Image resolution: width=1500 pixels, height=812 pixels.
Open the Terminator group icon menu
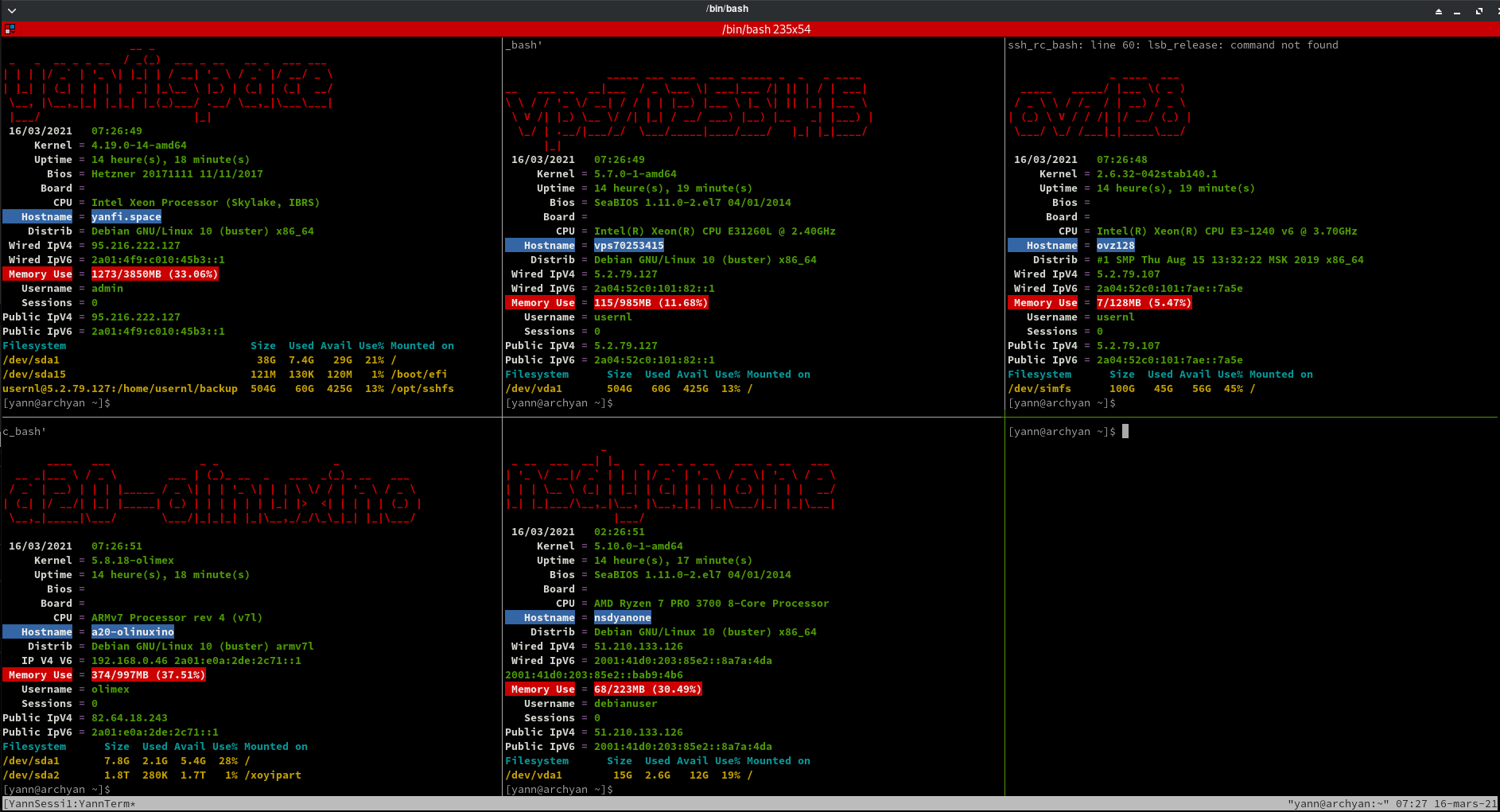pos(9,29)
